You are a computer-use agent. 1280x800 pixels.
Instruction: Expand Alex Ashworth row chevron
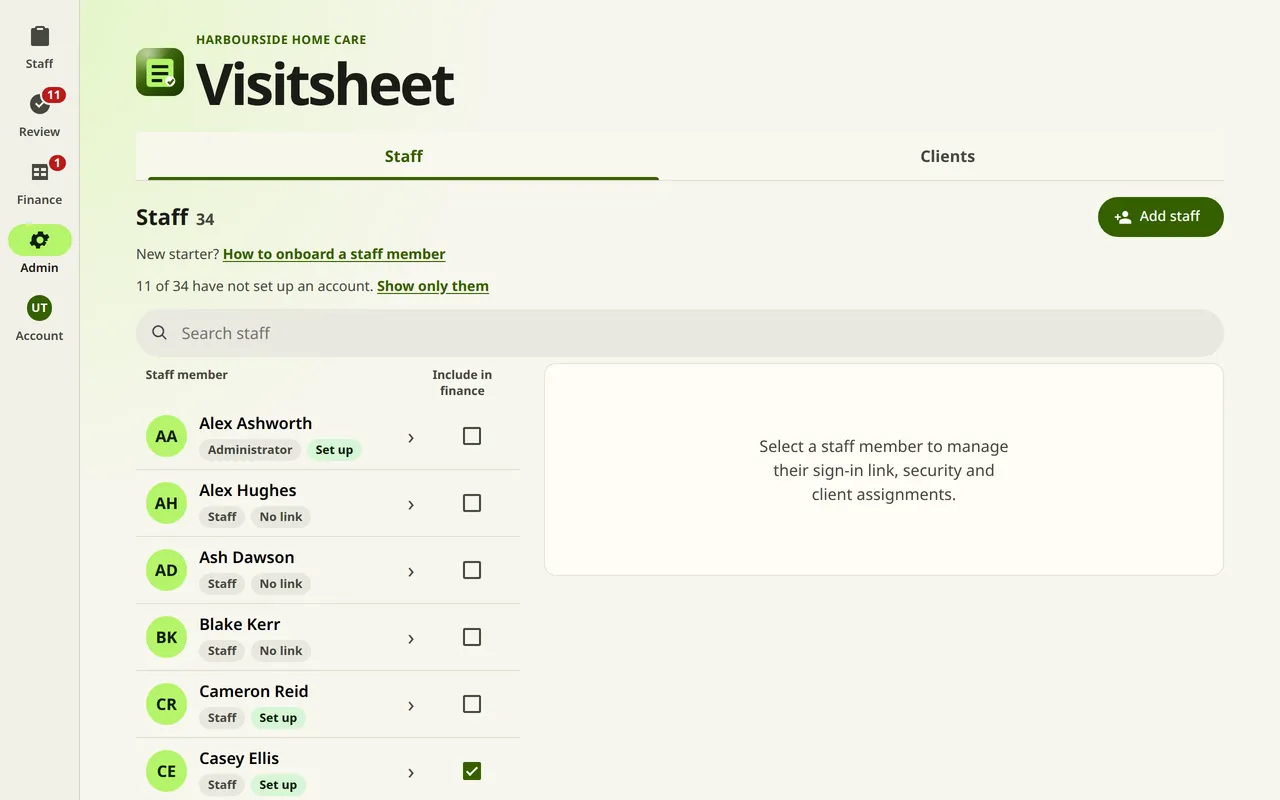point(410,438)
